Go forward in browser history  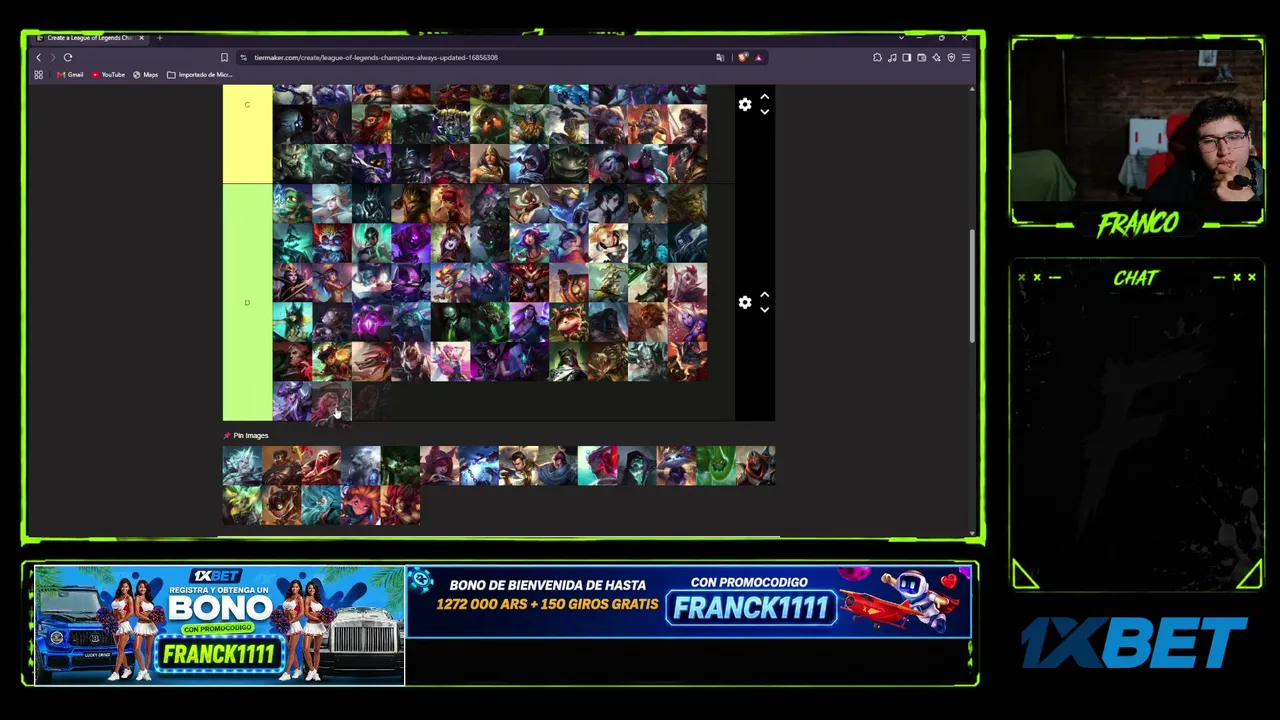click(52, 57)
